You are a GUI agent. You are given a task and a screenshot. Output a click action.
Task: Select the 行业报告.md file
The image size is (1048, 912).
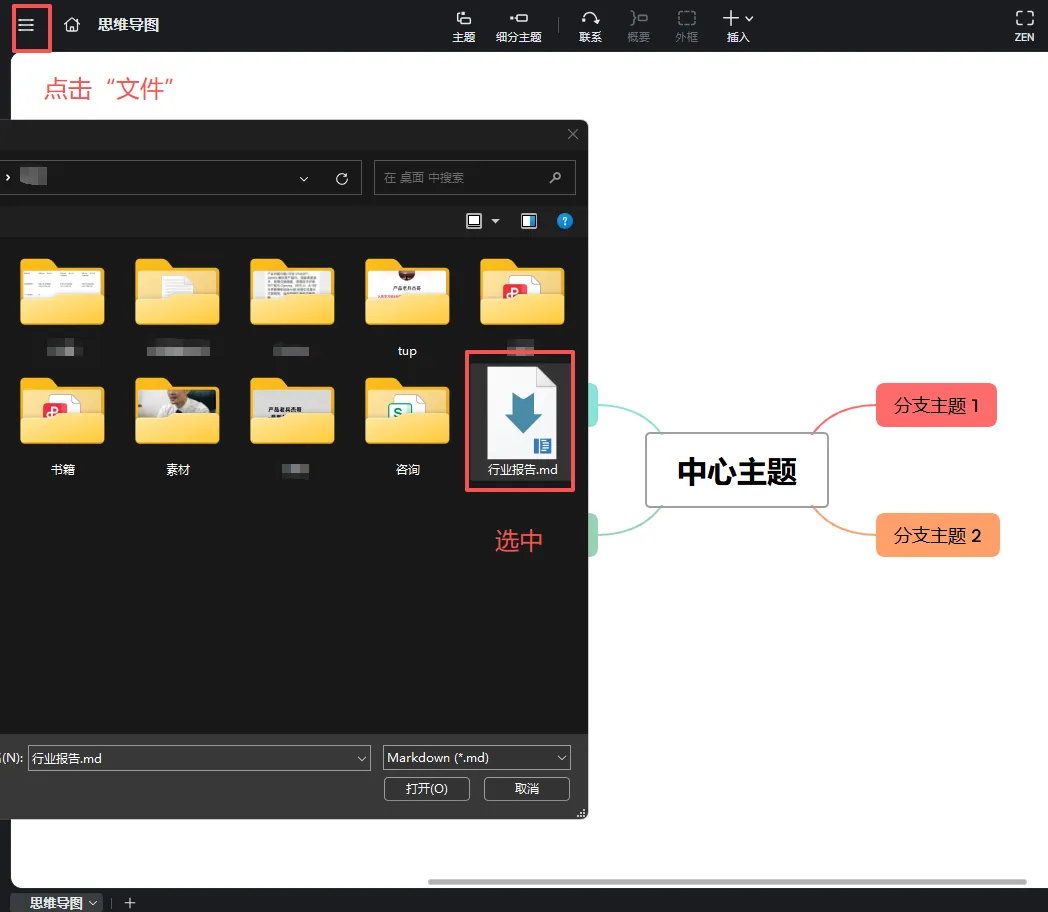click(521, 422)
